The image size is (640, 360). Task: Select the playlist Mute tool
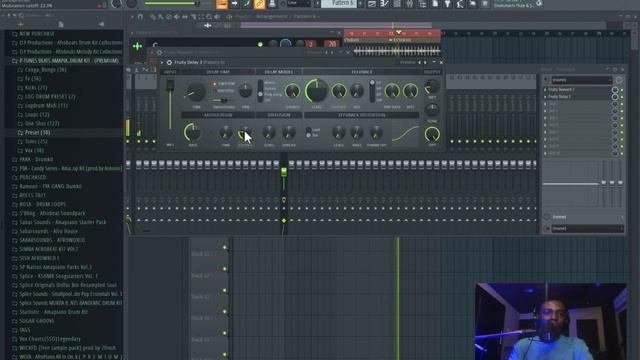(x=177, y=17)
